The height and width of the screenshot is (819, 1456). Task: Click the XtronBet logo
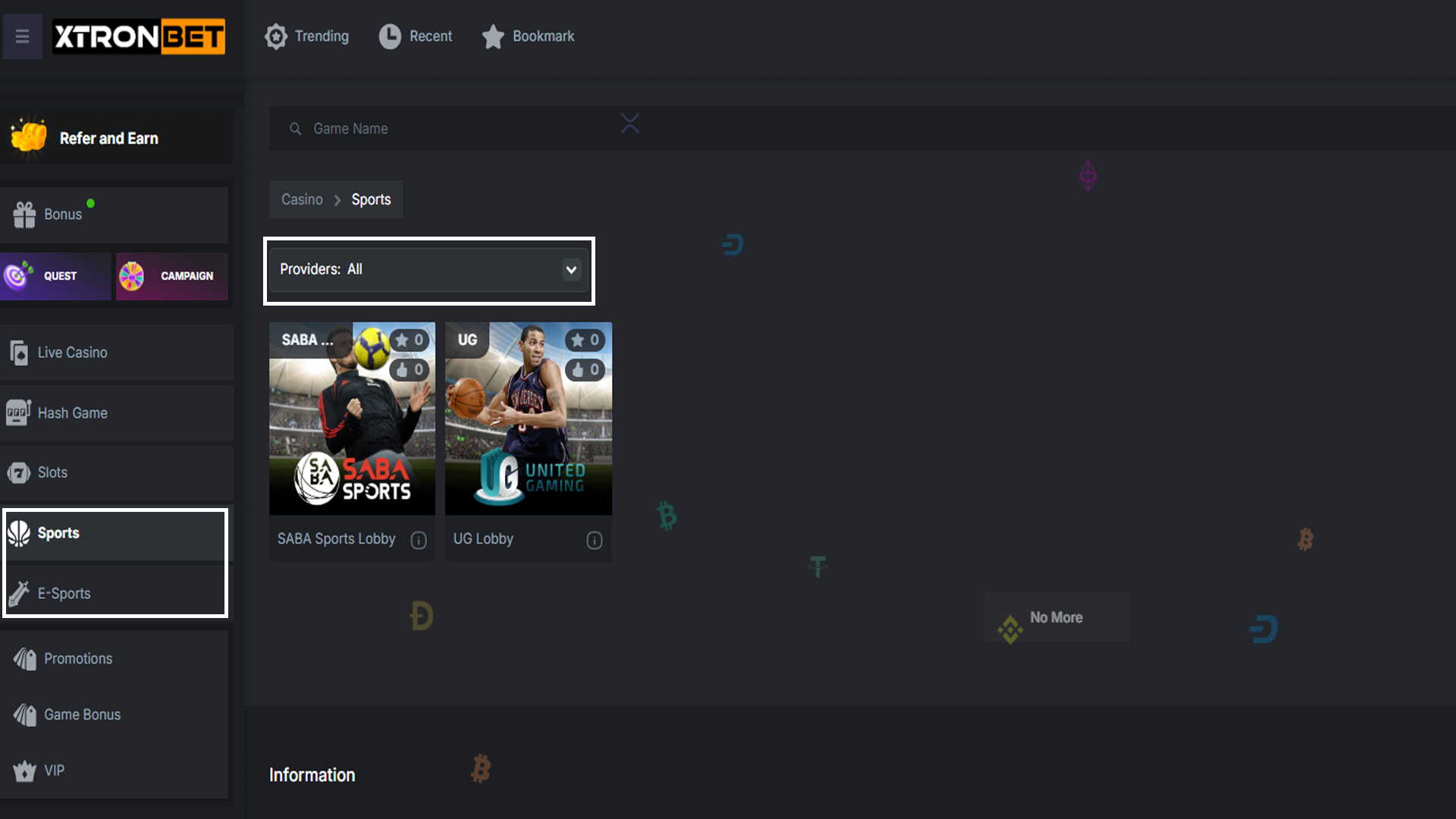pyautogui.click(x=139, y=36)
